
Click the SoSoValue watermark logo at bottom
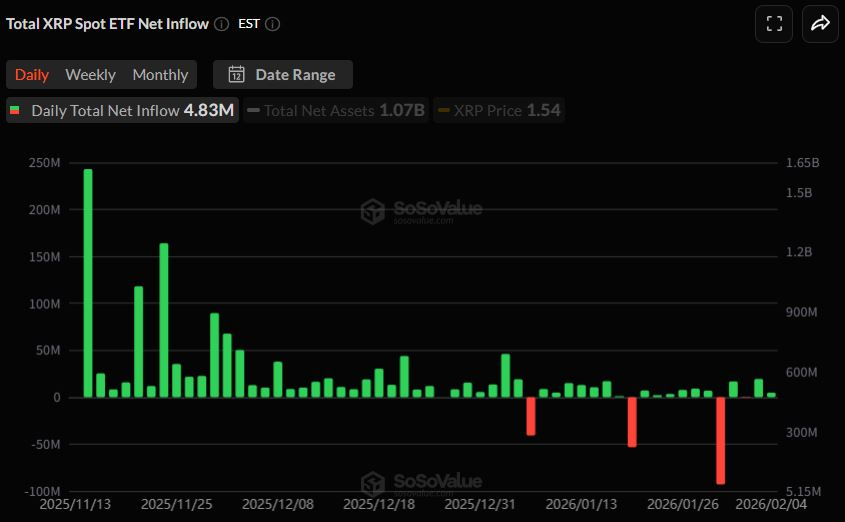[373, 484]
